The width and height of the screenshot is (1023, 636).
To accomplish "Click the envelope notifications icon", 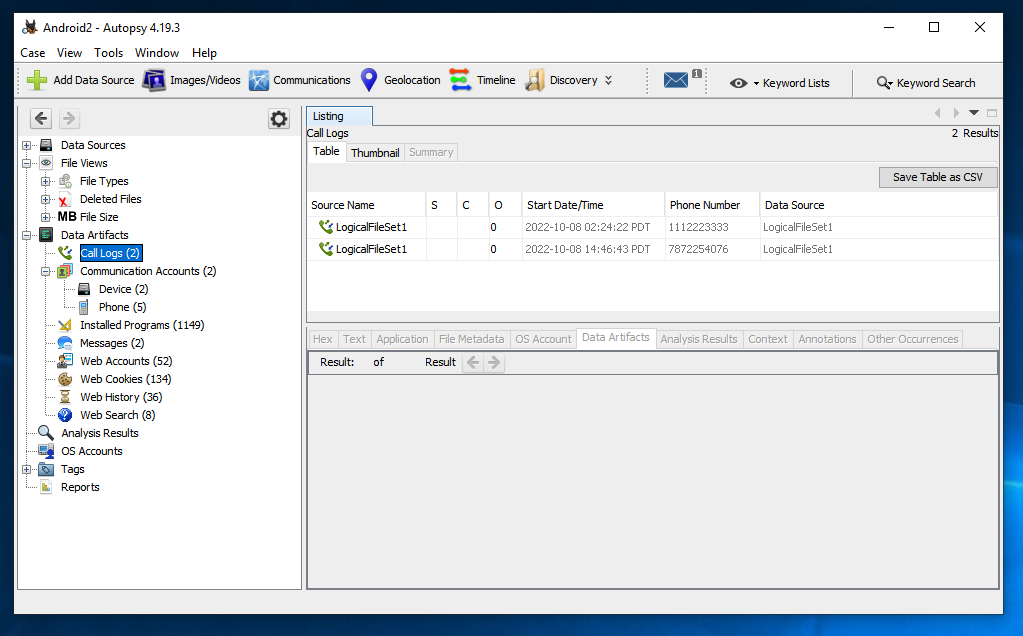I will point(677,80).
